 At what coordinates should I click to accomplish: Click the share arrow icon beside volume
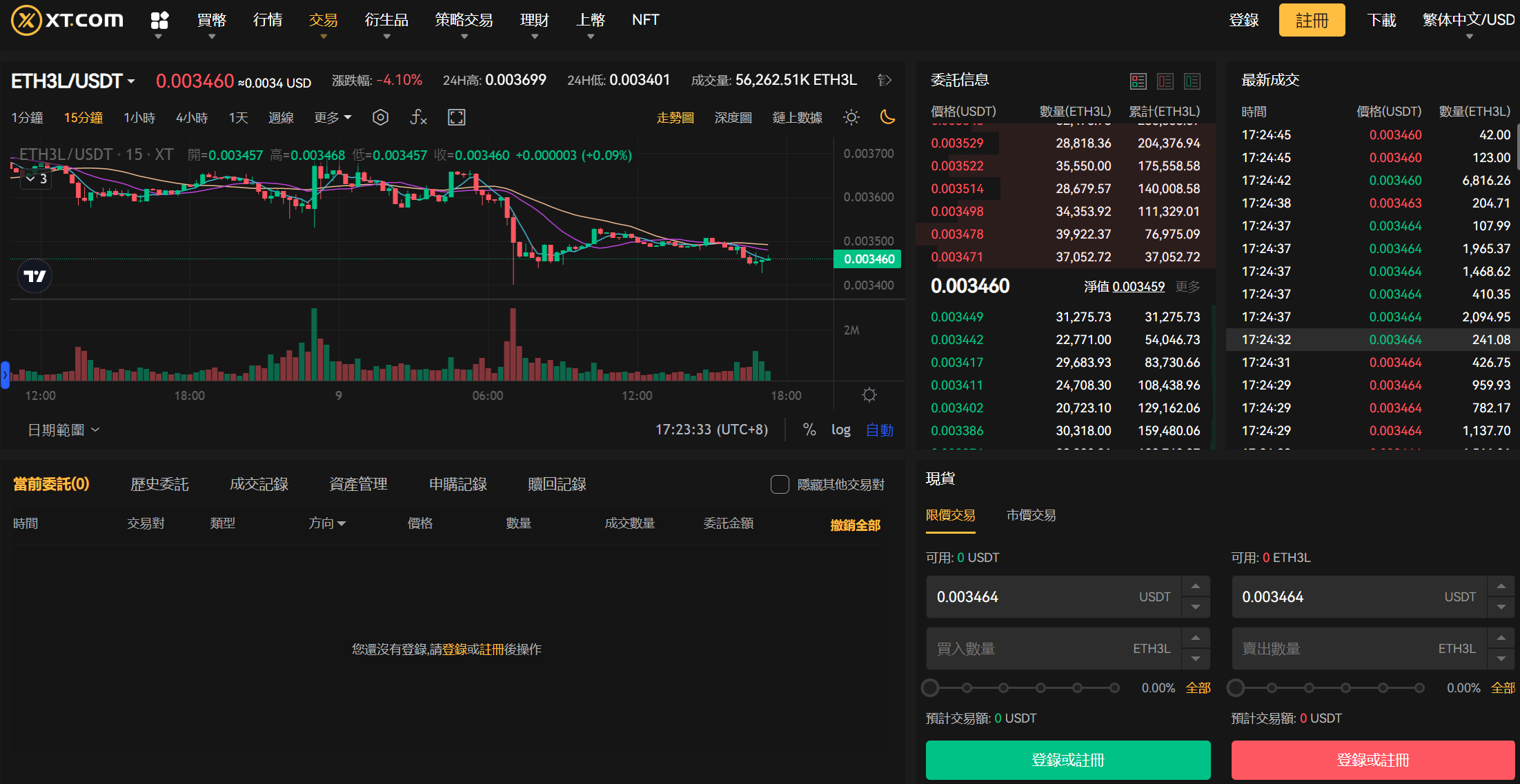tap(885, 80)
